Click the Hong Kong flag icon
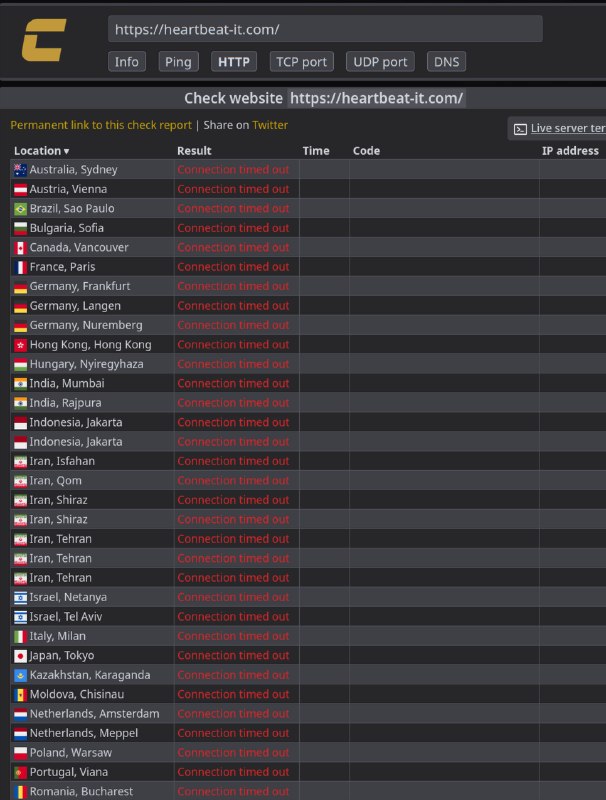 (20, 345)
